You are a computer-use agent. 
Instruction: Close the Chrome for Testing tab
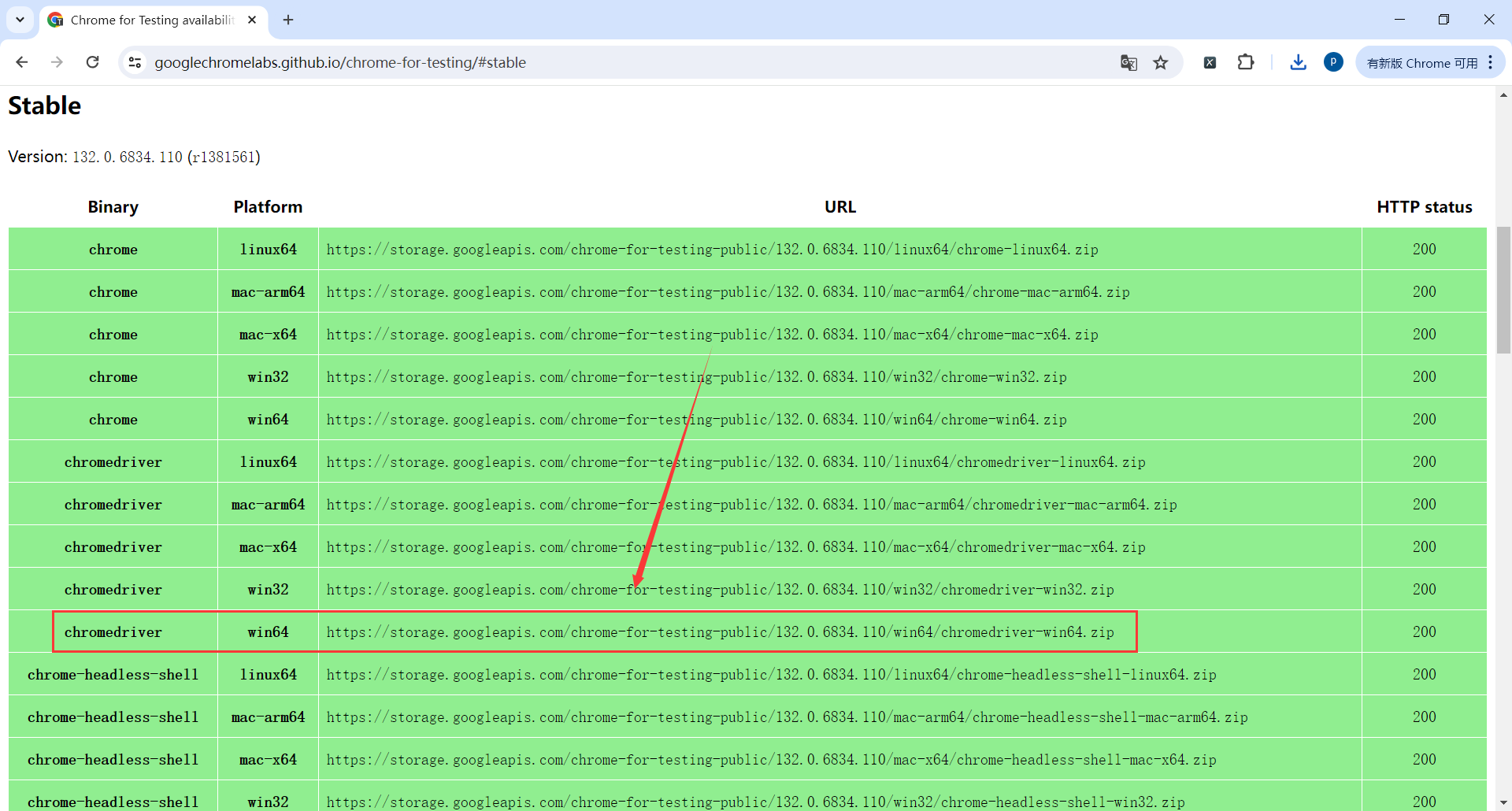tap(252, 20)
